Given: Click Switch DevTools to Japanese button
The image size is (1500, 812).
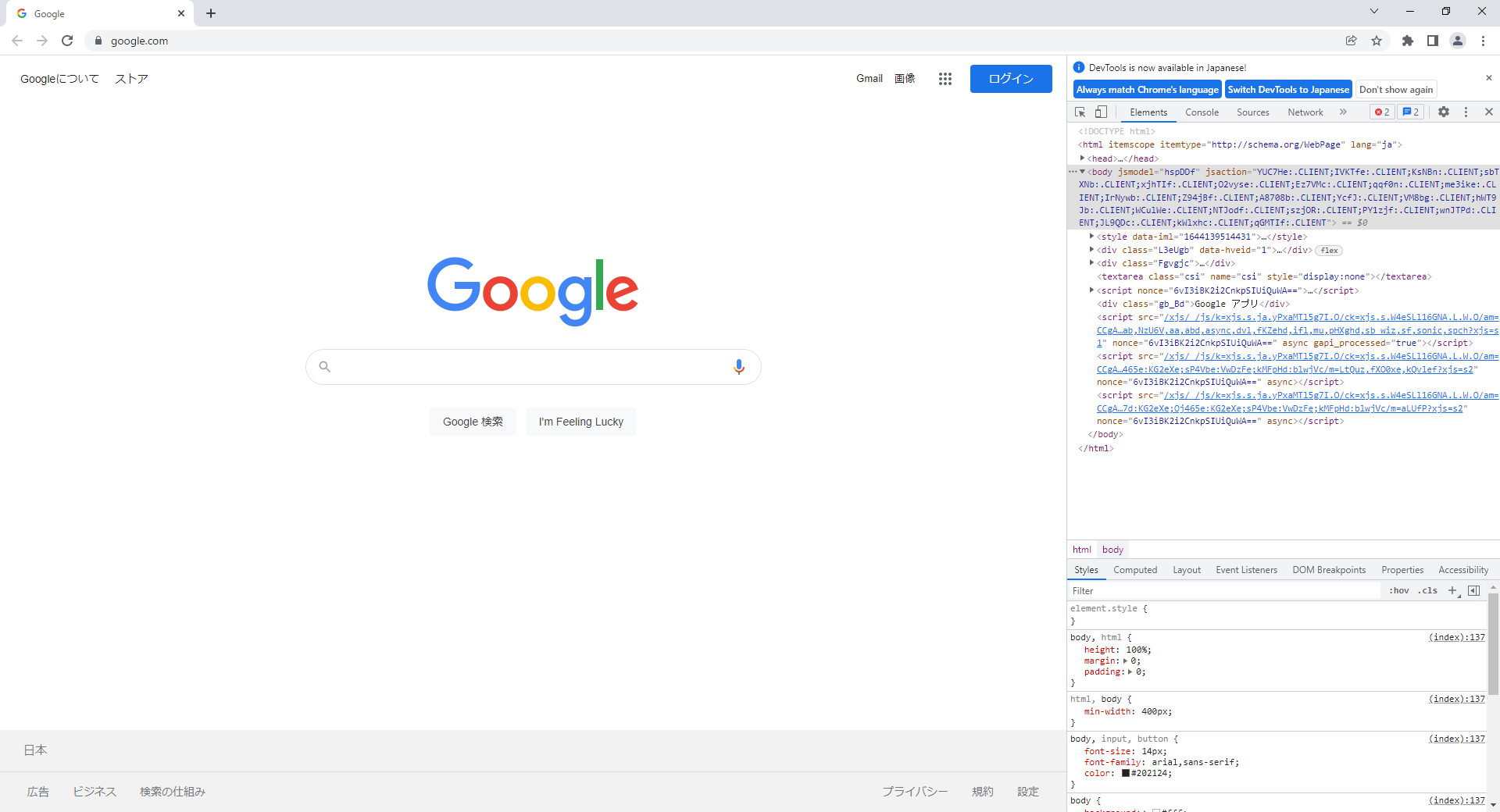Looking at the screenshot, I should click(x=1288, y=90).
